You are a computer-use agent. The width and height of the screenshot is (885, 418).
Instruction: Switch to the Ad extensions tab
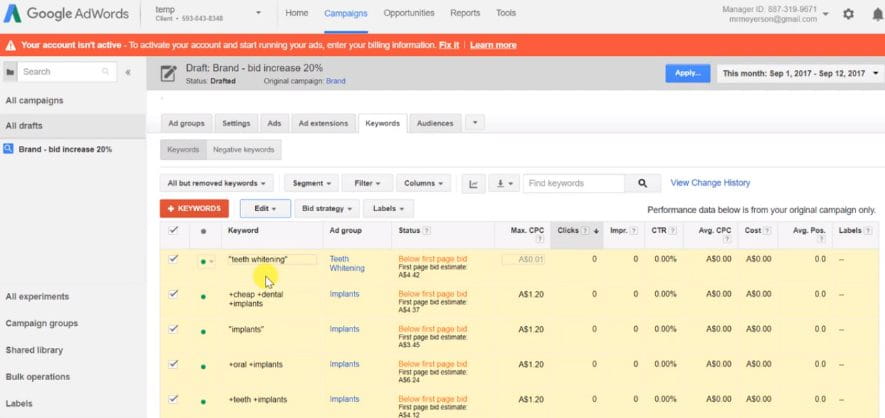tap(323, 123)
